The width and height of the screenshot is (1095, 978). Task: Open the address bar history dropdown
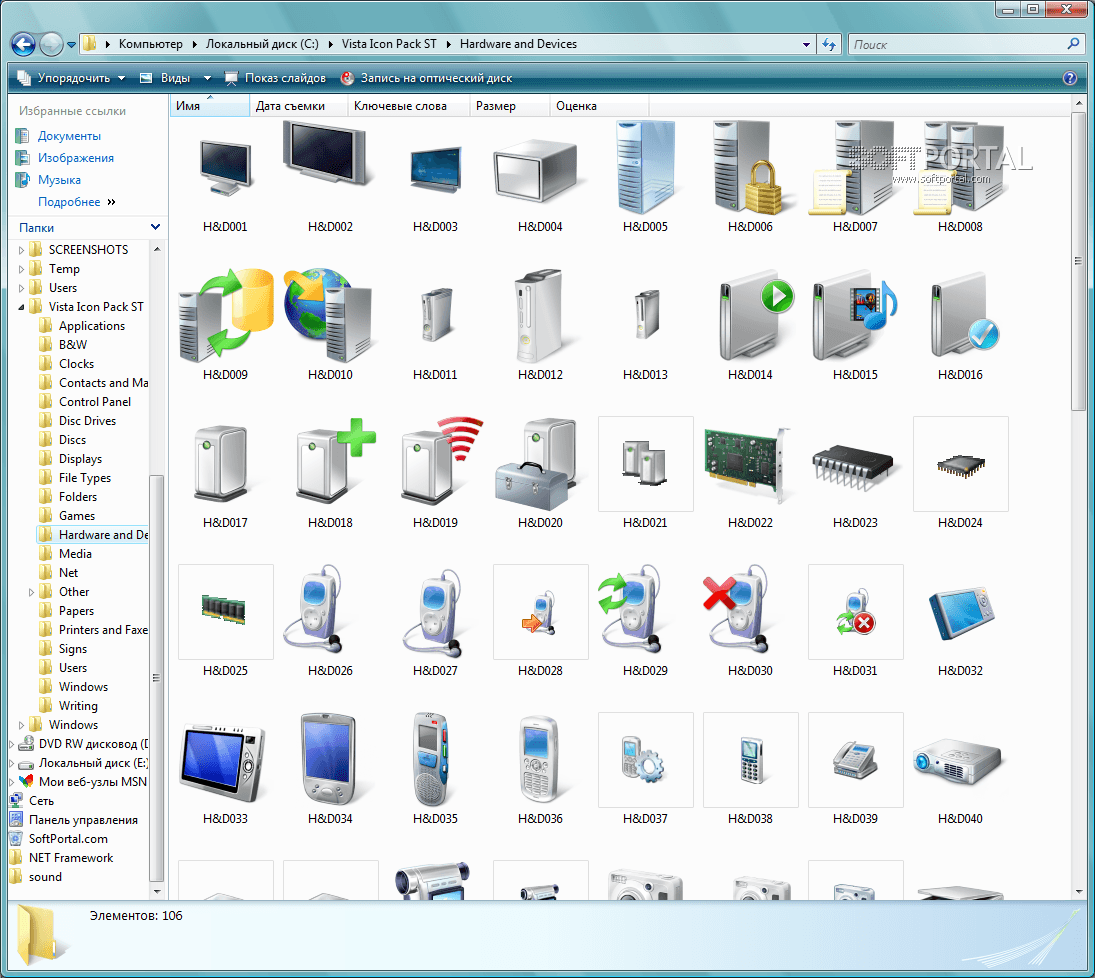click(x=807, y=45)
